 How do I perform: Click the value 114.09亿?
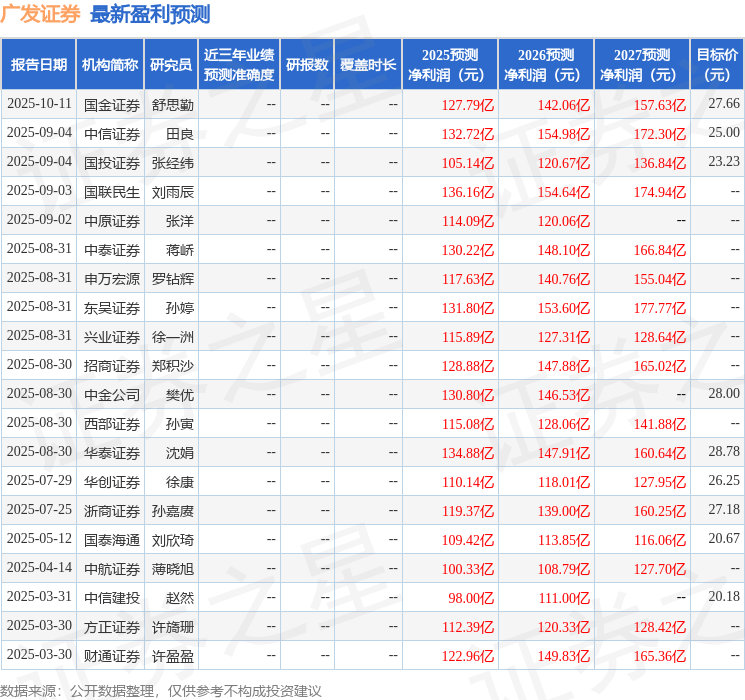(468, 221)
